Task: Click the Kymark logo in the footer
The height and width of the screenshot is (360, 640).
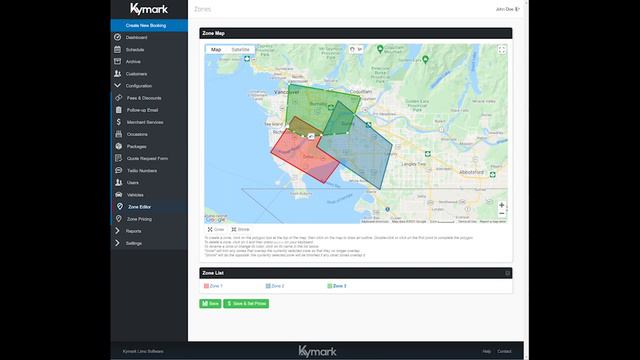Action: tap(317, 351)
